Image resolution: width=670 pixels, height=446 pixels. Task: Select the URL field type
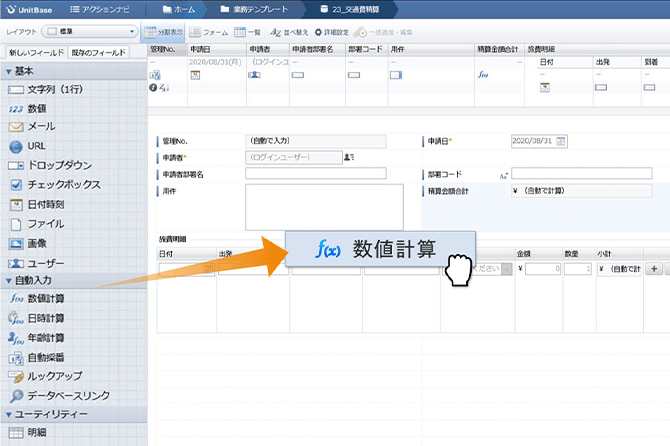27,146
